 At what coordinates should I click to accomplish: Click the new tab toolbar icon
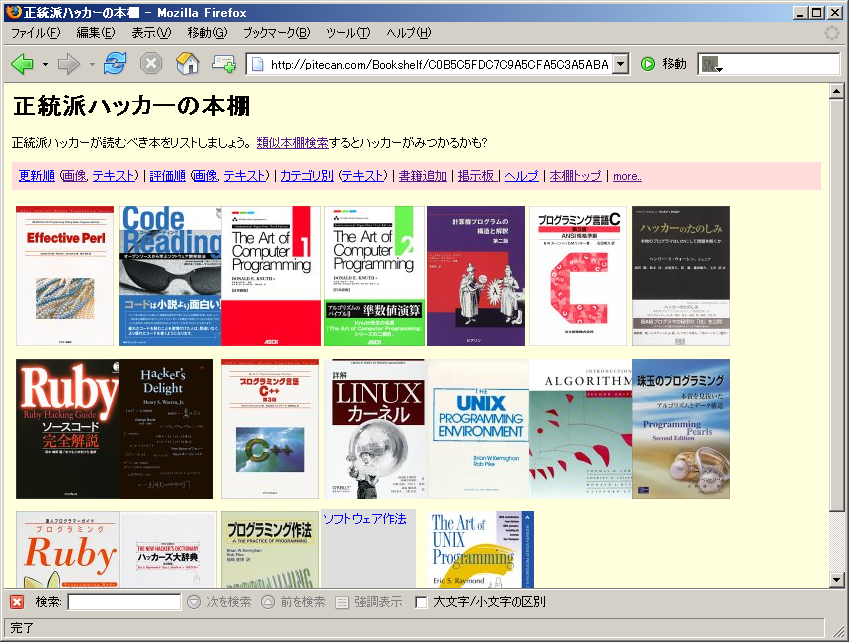[223, 63]
